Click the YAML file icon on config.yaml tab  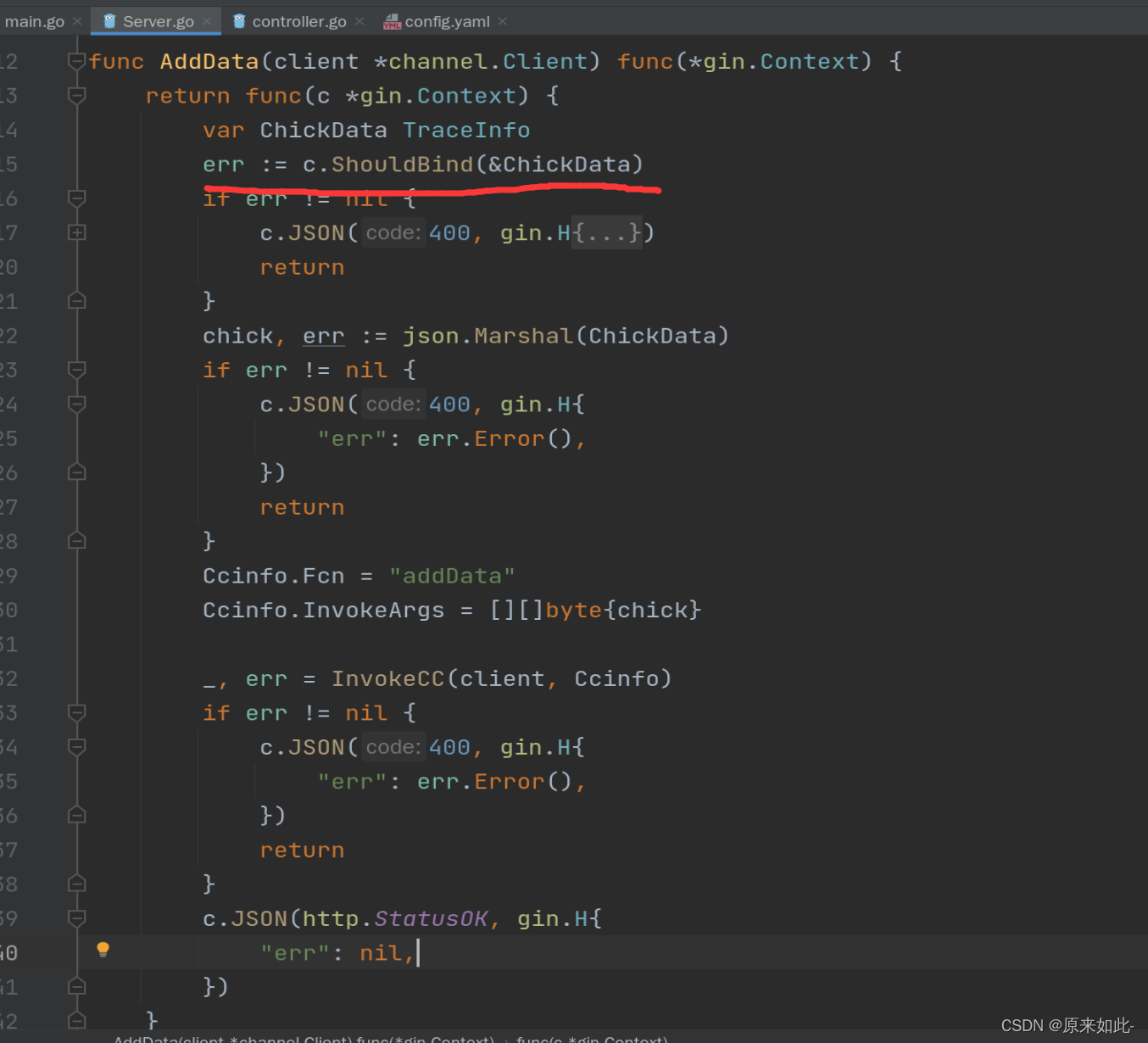tap(392, 21)
